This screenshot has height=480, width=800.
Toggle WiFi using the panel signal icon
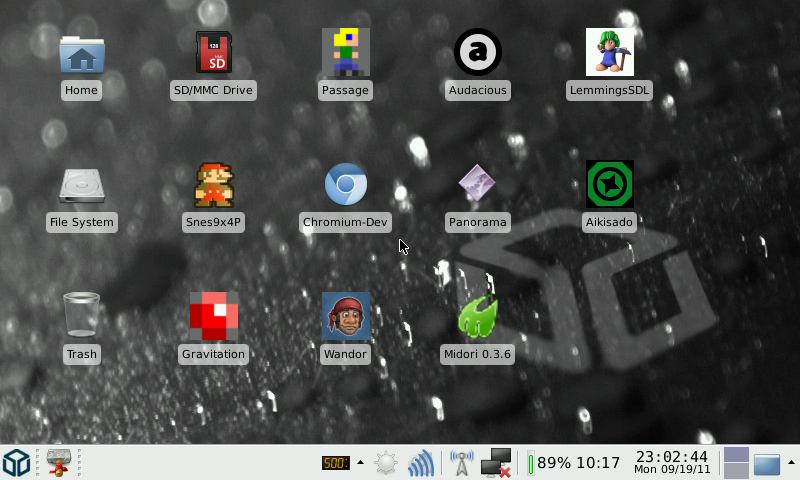tap(421, 463)
